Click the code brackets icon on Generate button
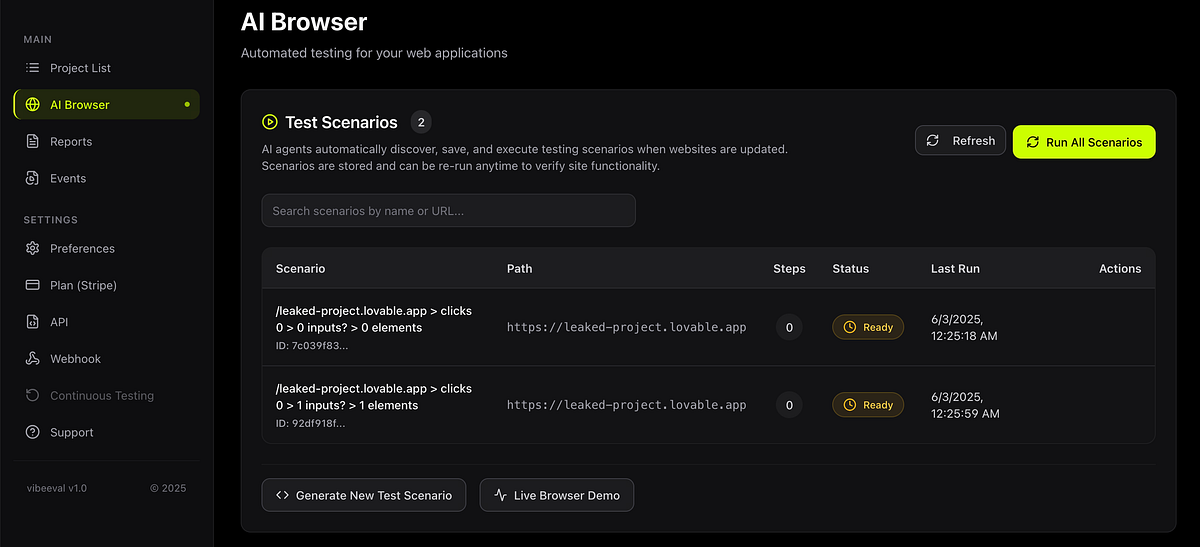Image resolution: width=1200 pixels, height=547 pixels. point(282,495)
